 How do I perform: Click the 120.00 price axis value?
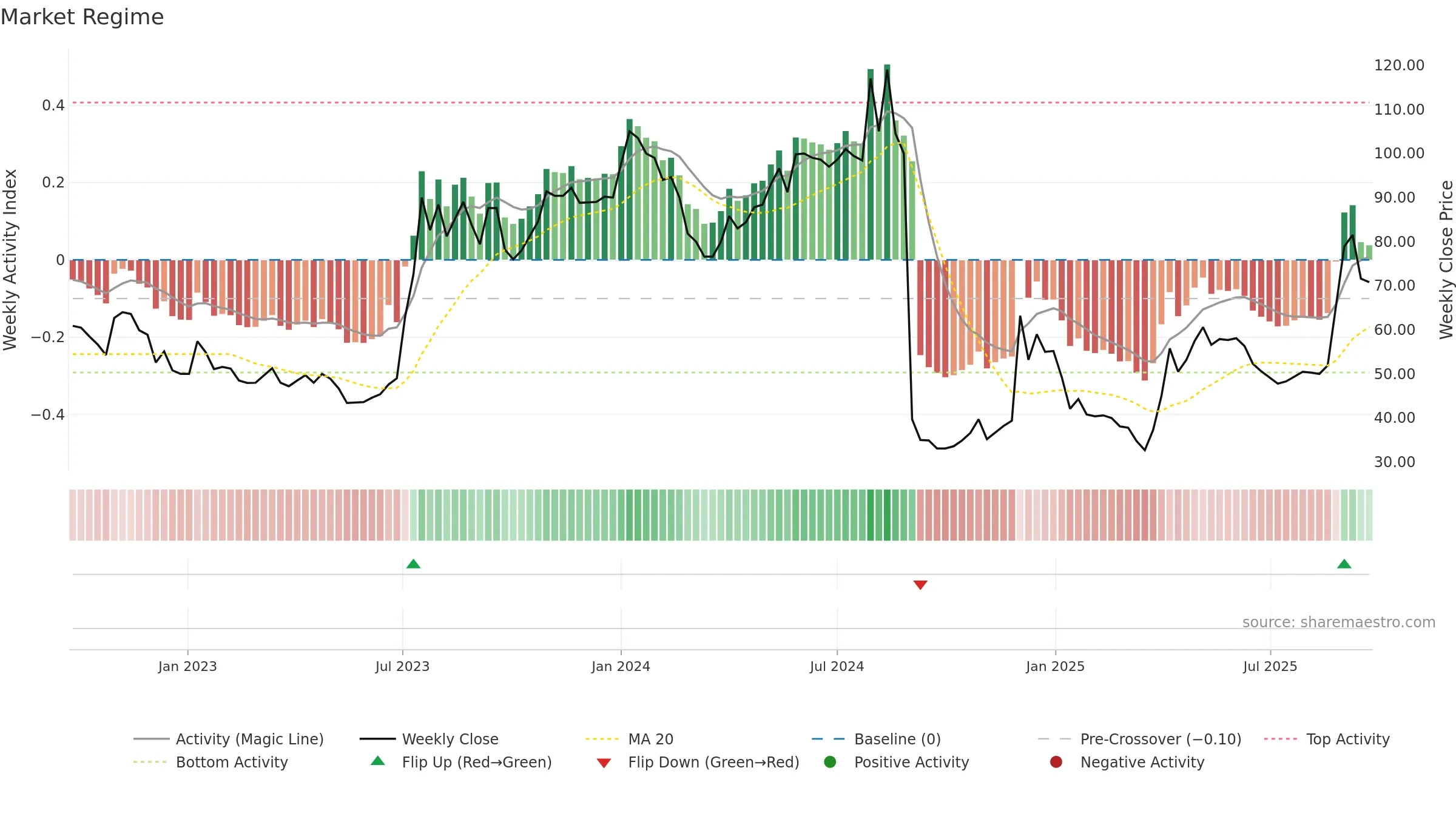[1399, 66]
